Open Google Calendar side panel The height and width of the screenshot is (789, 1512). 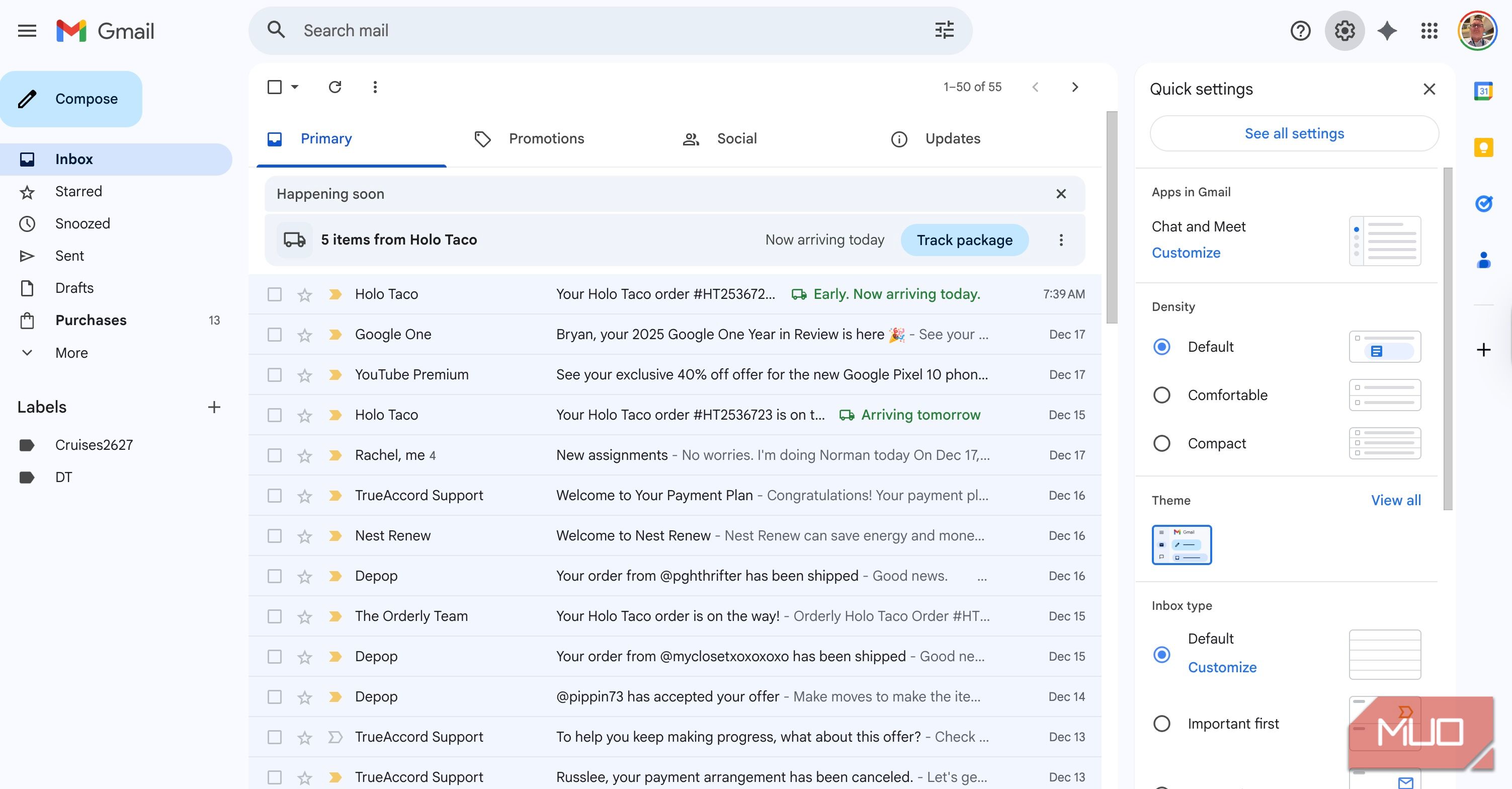click(1483, 91)
